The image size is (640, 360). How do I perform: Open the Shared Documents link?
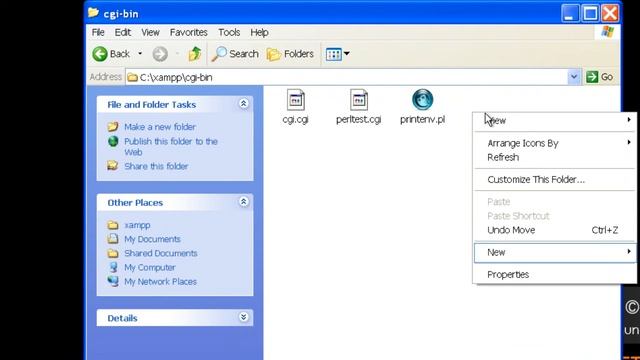[x=161, y=253]
